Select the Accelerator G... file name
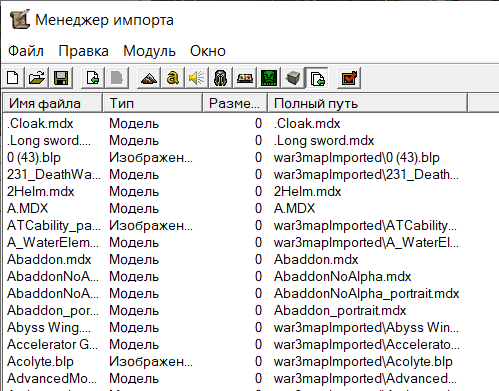The height and width of the screenshot is (391, 499). coord(52,345)
